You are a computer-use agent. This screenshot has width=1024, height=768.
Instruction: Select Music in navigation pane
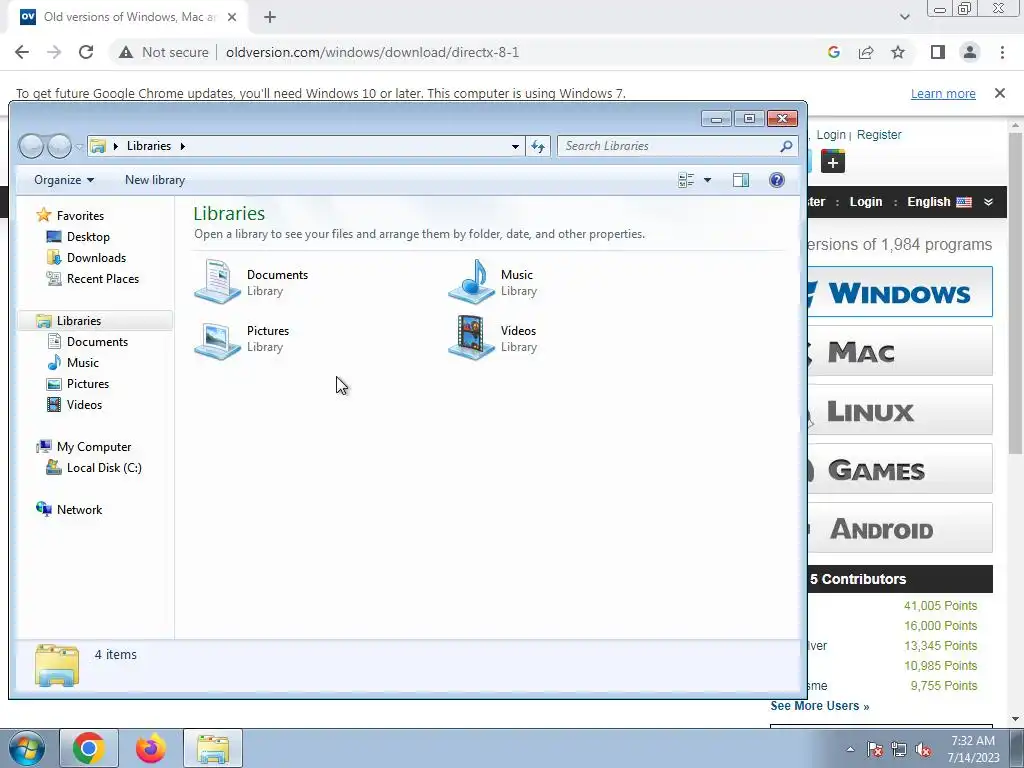82,363
